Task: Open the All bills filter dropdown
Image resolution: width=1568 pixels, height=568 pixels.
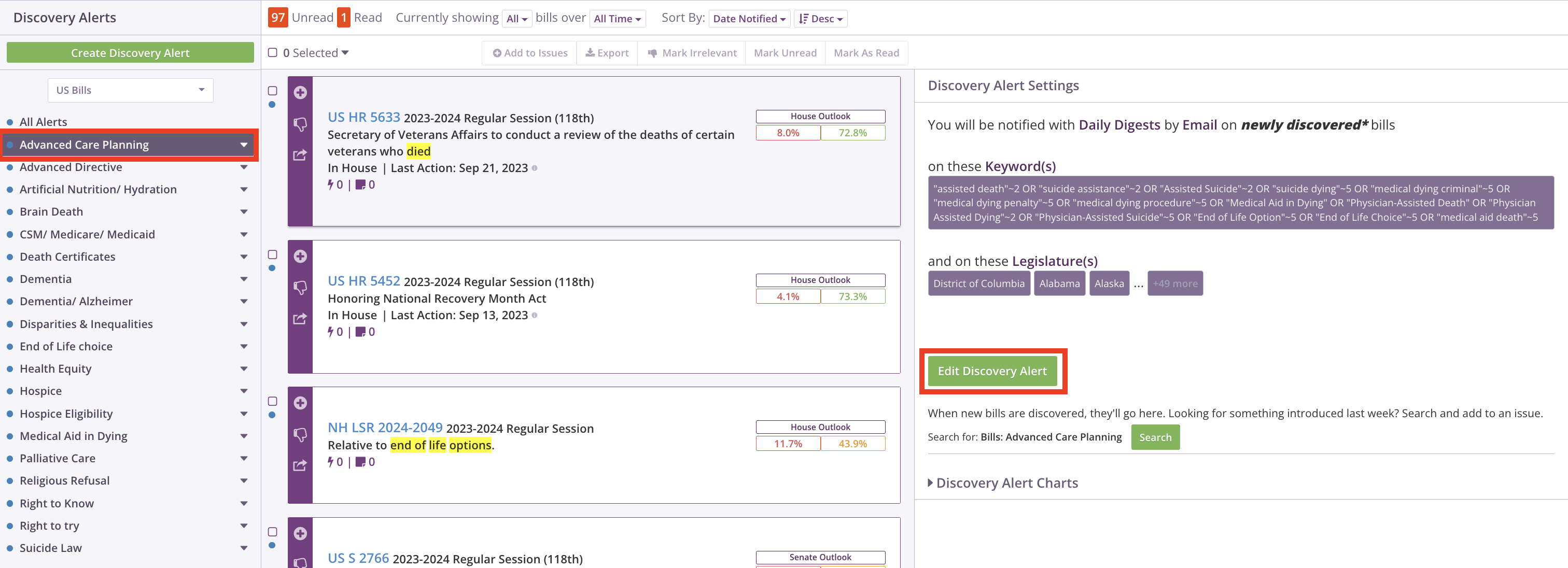Action: click(x=517, y=19)
